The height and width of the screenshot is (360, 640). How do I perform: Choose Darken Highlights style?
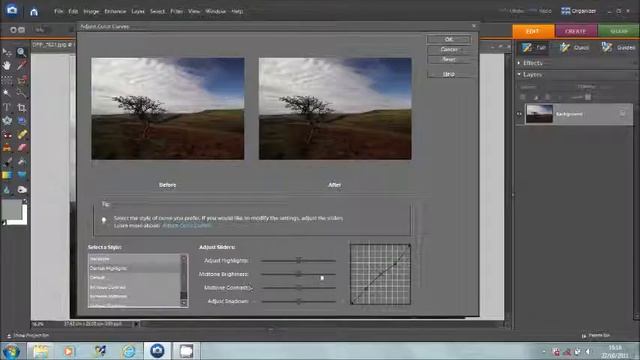click(x=134, y=268)
